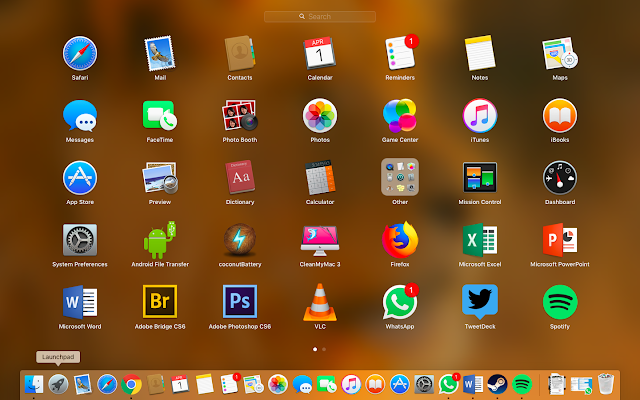Open Mission Control
Screen dimensions: 640x400
(x=480, y=178)
